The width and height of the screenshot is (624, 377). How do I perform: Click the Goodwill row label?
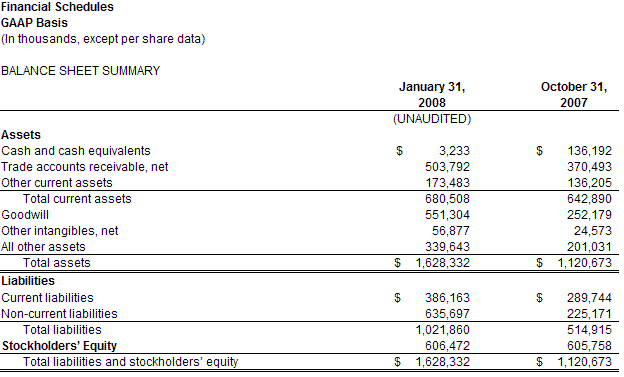pos(25,215)
